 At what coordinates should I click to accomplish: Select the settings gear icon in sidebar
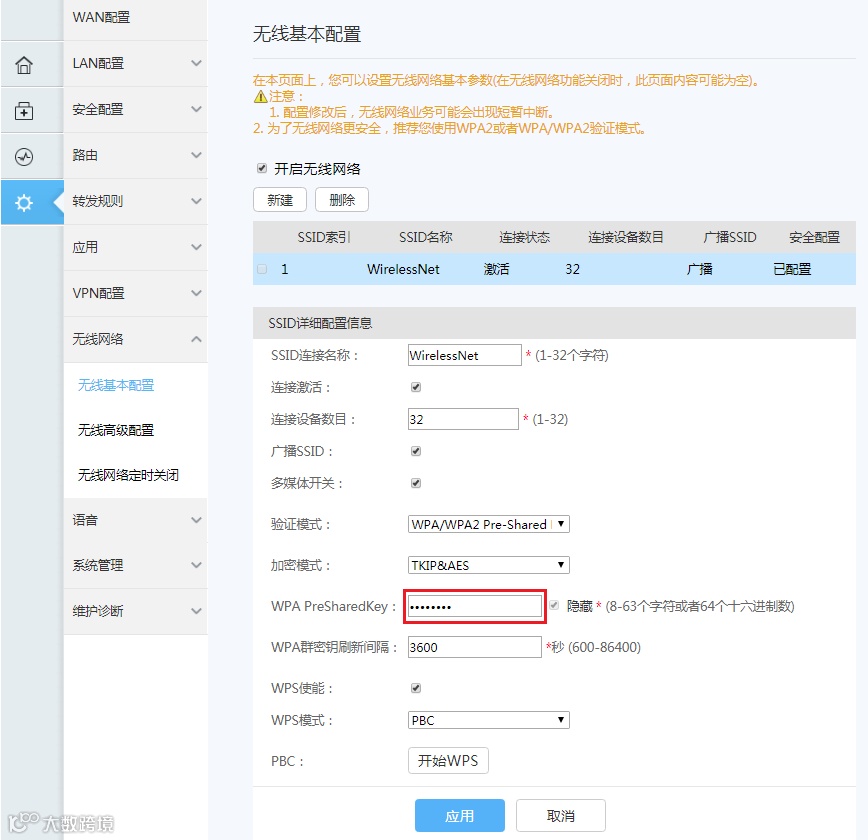24,203
